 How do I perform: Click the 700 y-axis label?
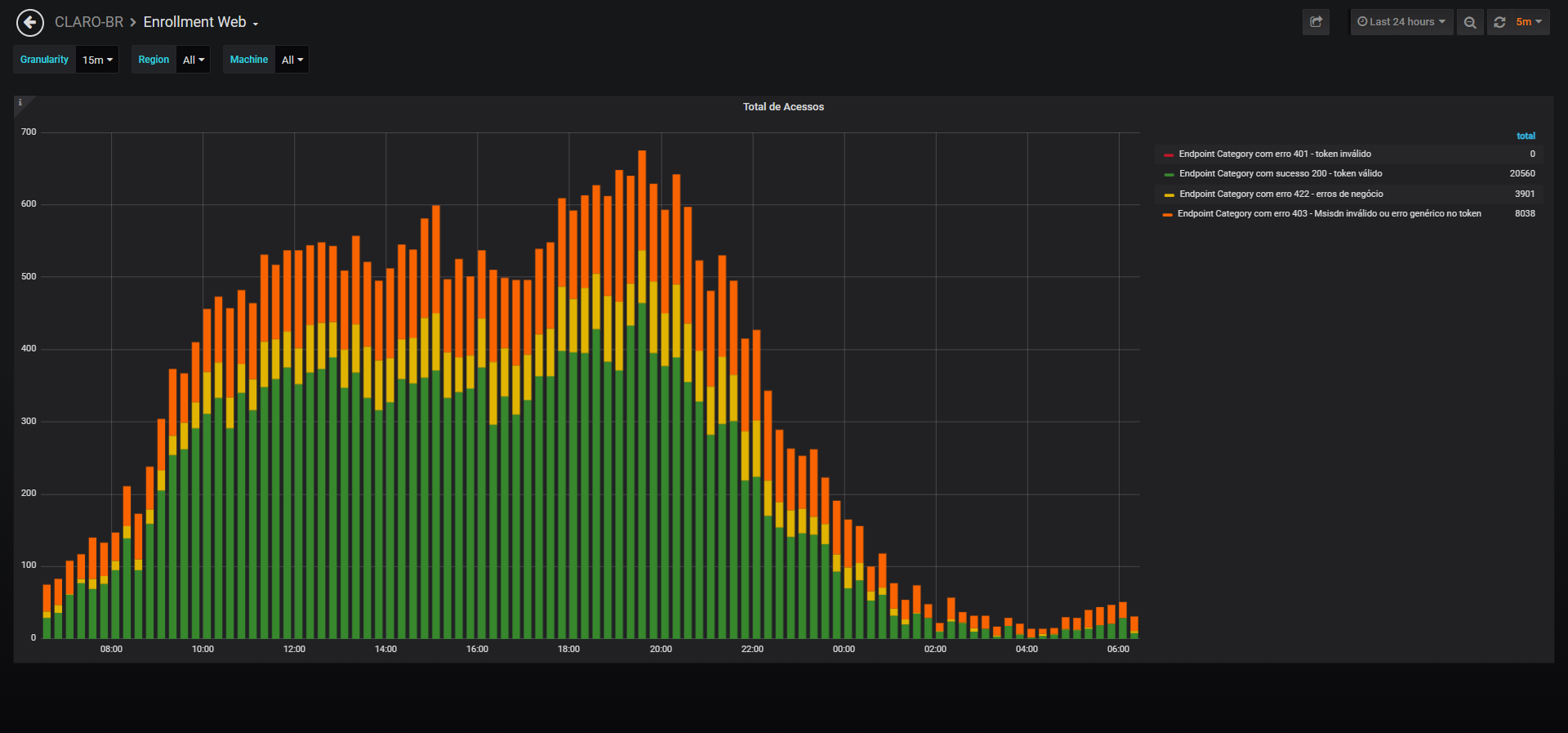[x=29, y=132]
